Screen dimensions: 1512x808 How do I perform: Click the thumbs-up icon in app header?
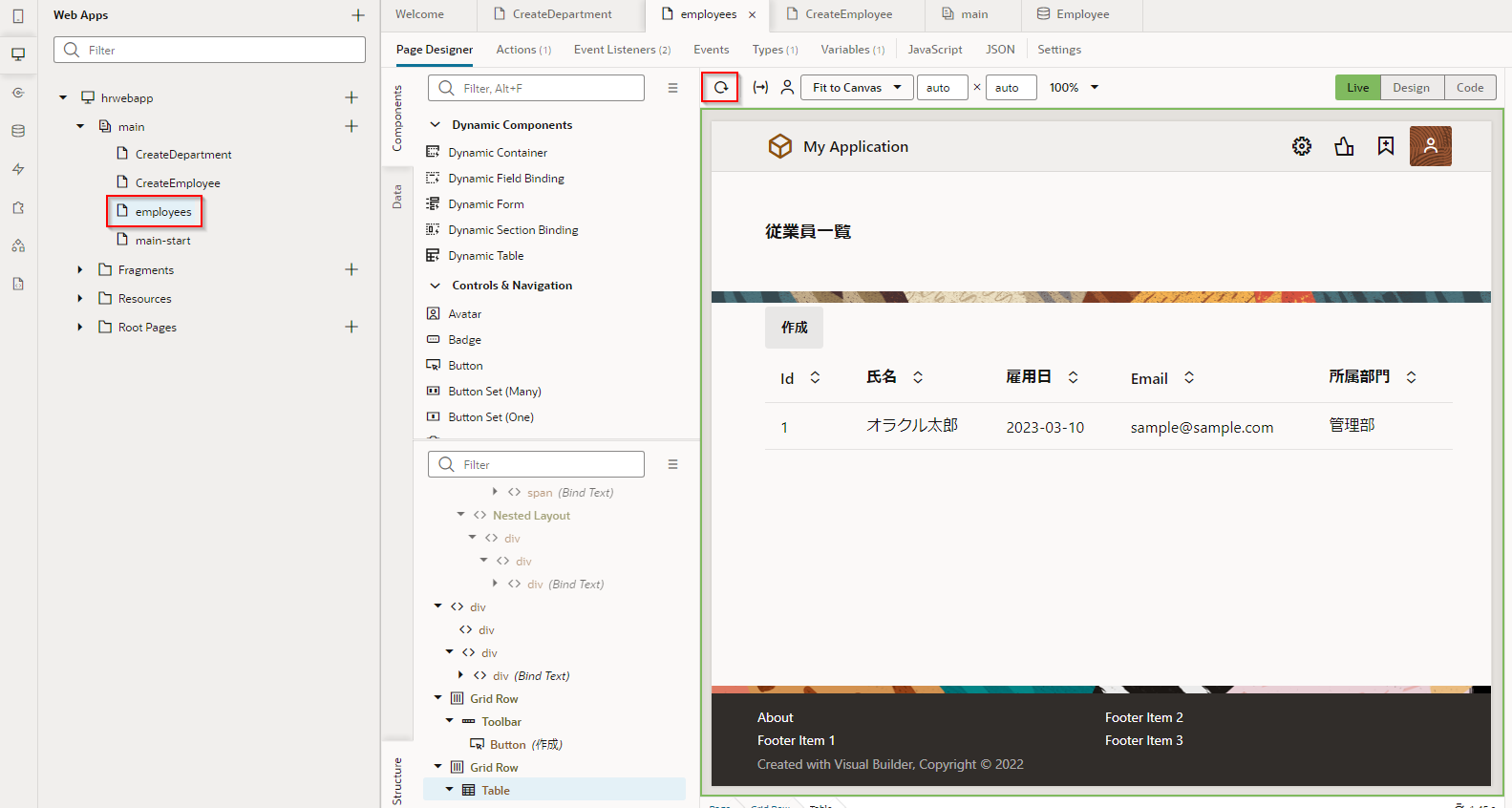coord(1344,146)
